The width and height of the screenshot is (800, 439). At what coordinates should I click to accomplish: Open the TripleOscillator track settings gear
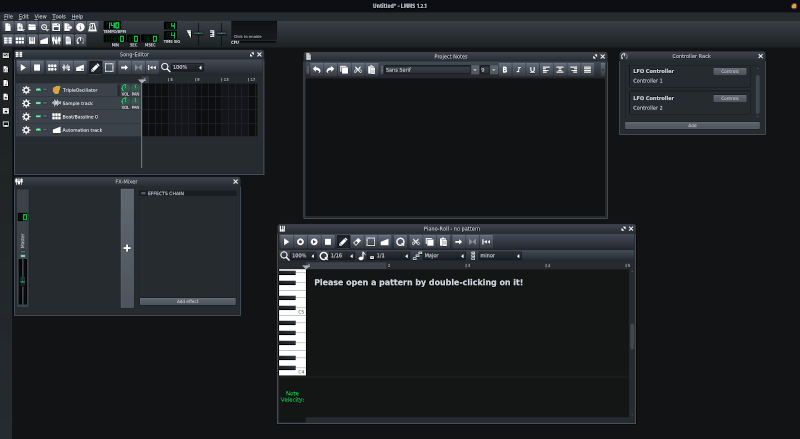26,90
